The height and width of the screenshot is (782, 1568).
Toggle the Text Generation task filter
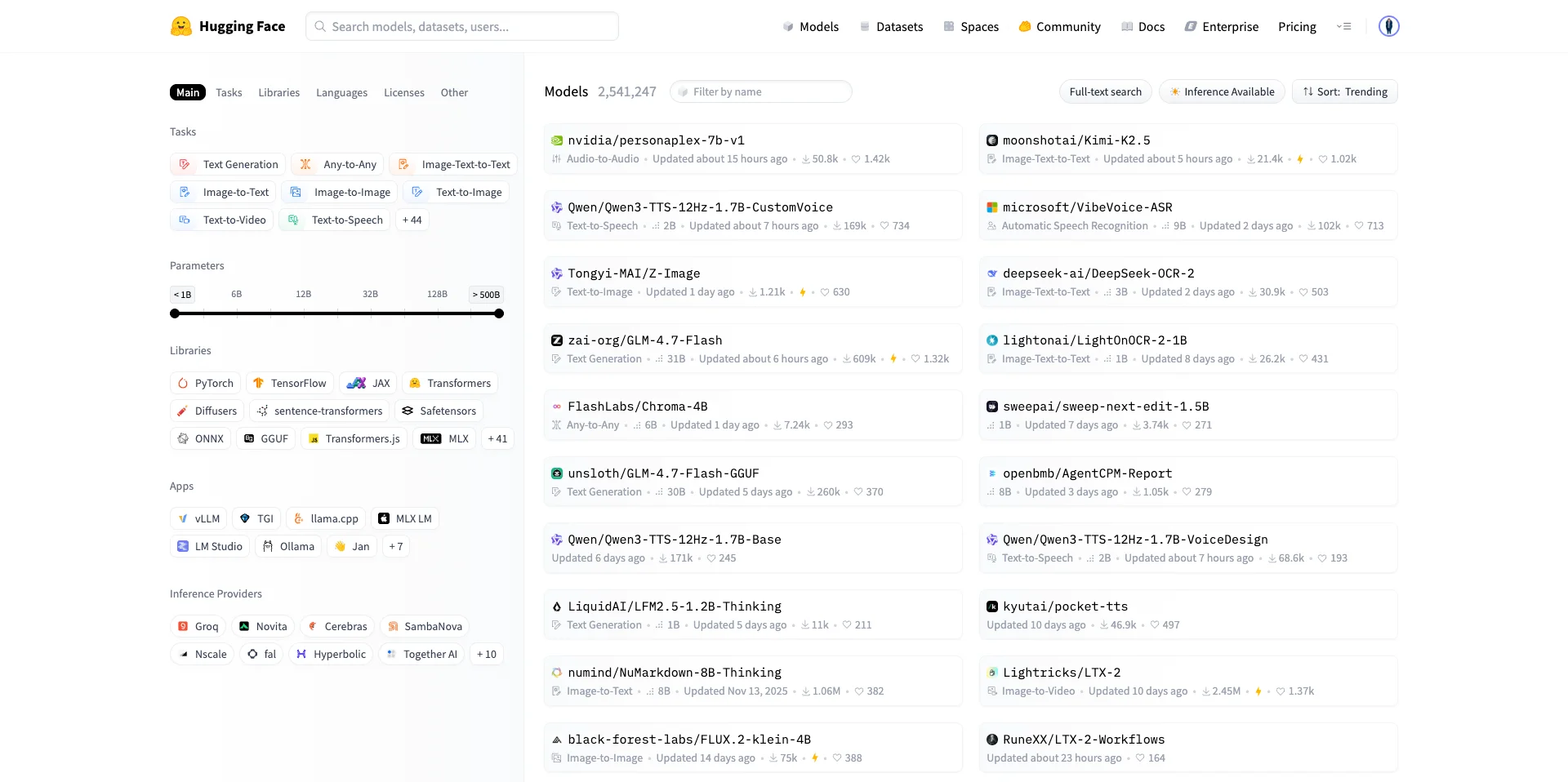pos(228,164)
